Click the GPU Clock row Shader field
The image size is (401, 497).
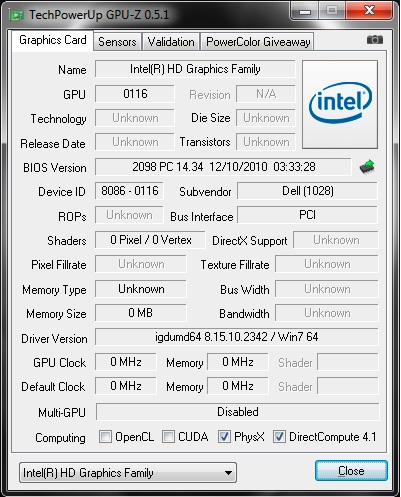point(348,362)
